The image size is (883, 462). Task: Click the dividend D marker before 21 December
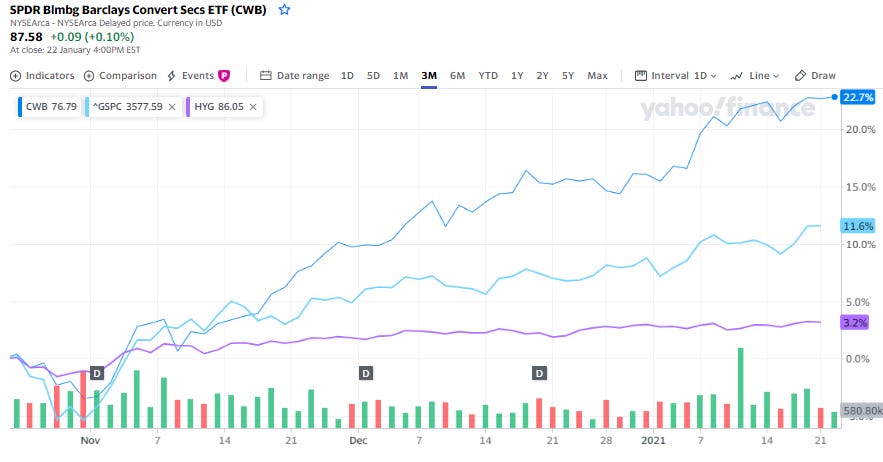[539, 373]
